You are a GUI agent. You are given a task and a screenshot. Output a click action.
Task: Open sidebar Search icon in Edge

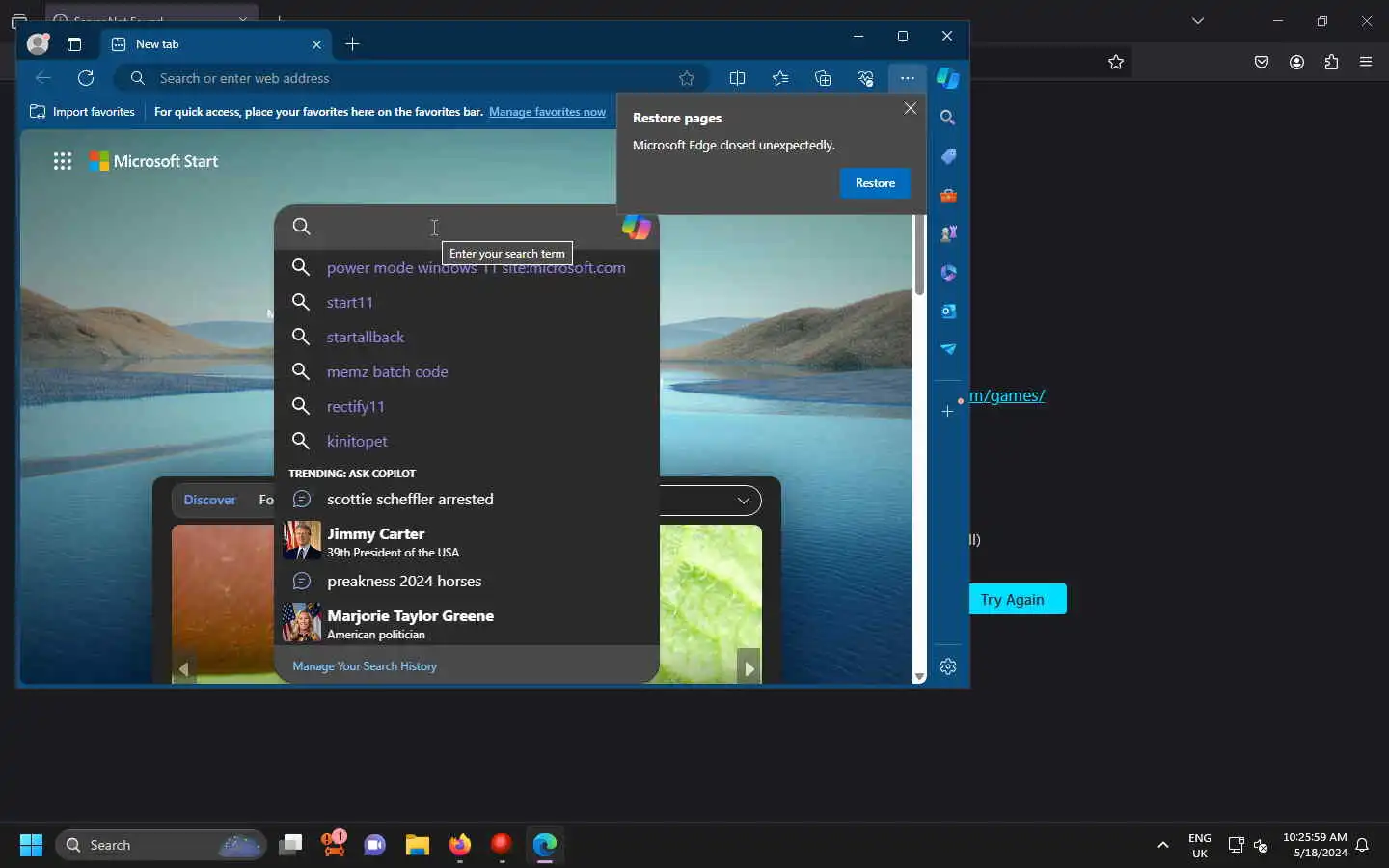(948, 118)
